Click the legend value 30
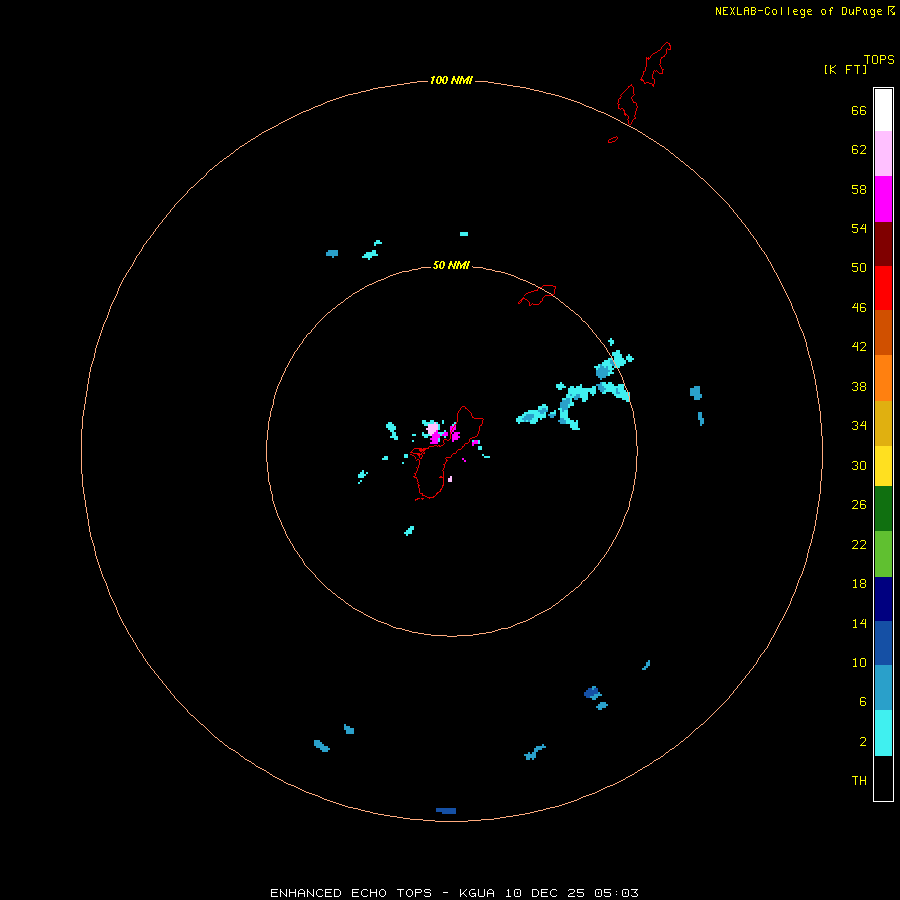Viewport: 900px width, 900px height. pyautogui.click(x=859, y=465)
